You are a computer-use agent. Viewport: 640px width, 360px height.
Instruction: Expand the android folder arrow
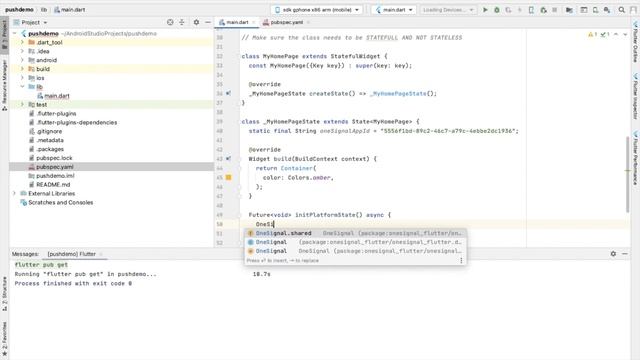[x=22, y=60]
